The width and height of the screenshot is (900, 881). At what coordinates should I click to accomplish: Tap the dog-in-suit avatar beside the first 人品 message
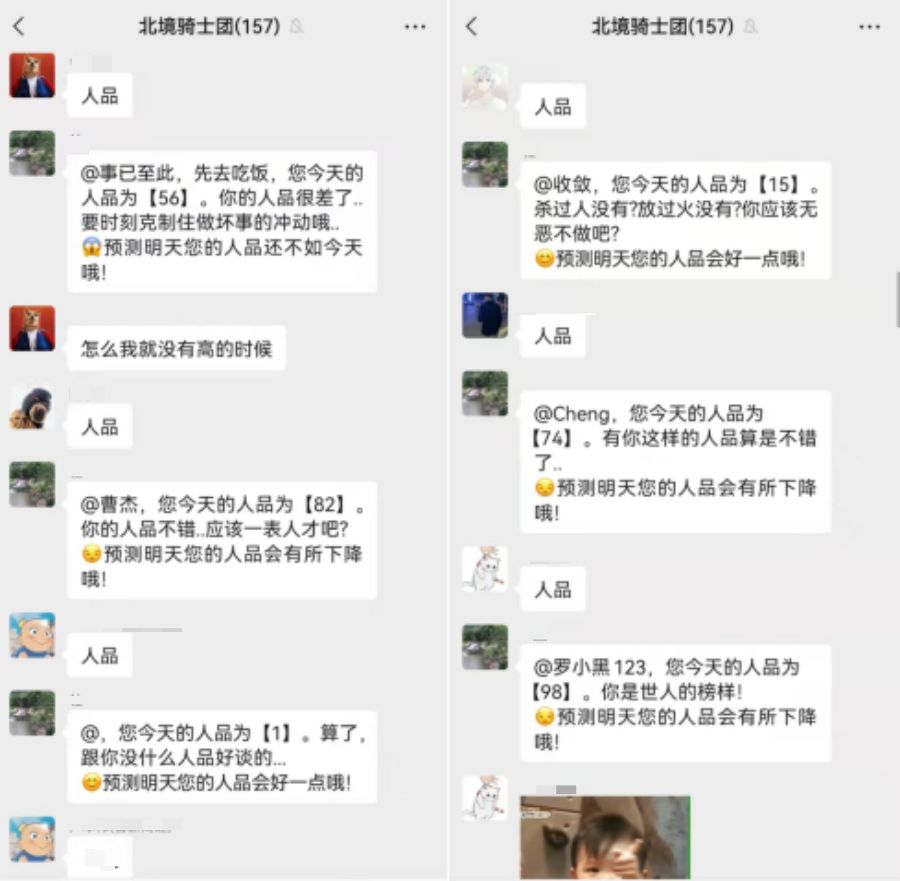click(33, 75)
